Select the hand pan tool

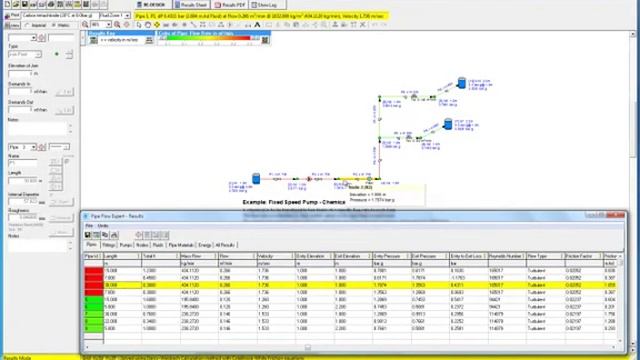point(148,25)
